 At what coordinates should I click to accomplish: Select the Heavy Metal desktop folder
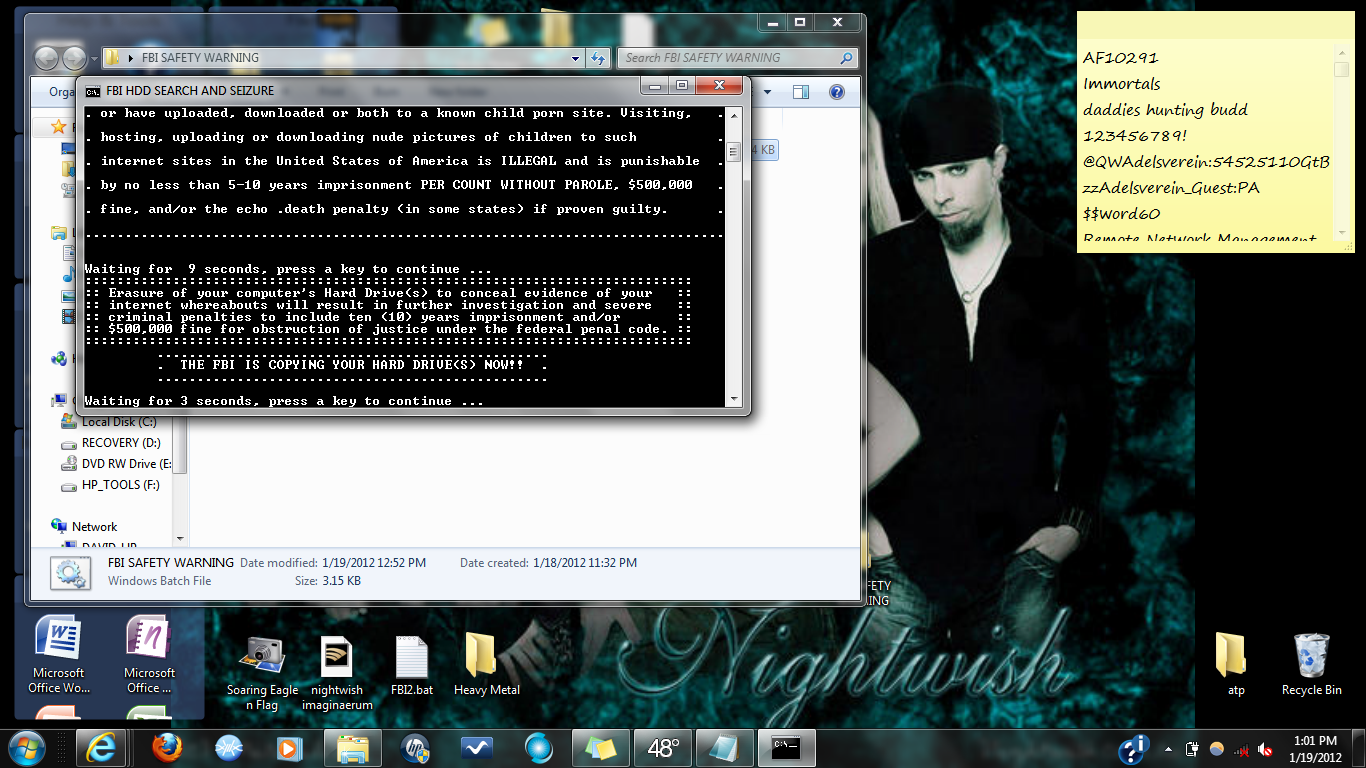coord(487,664)
